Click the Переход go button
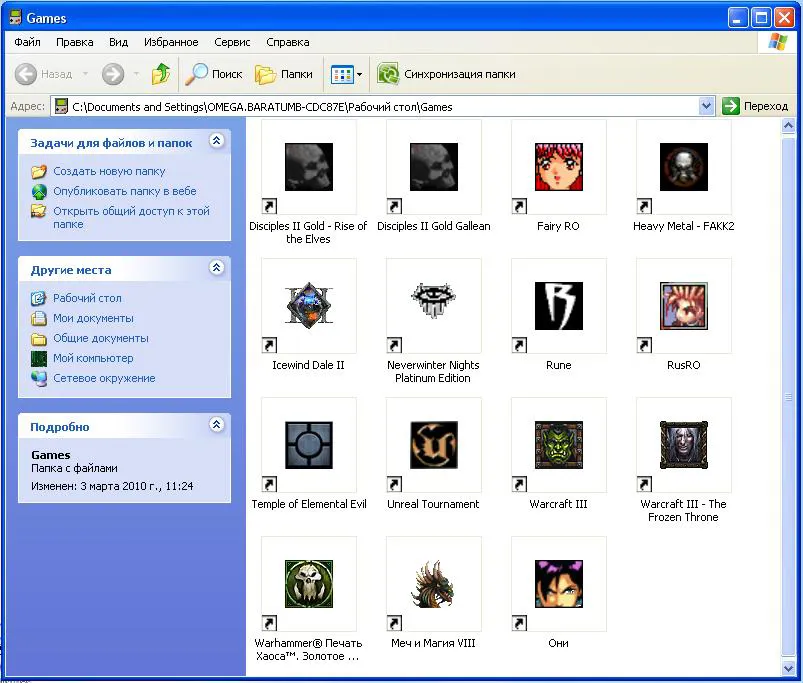This screenshot has width=803, height=683. 755,106
